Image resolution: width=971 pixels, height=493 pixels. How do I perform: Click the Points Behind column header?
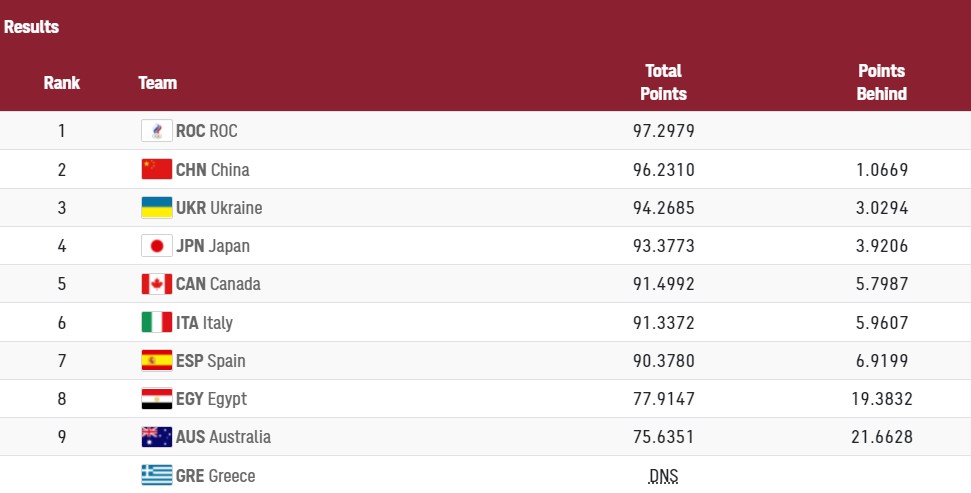click(x=881, y=82)
